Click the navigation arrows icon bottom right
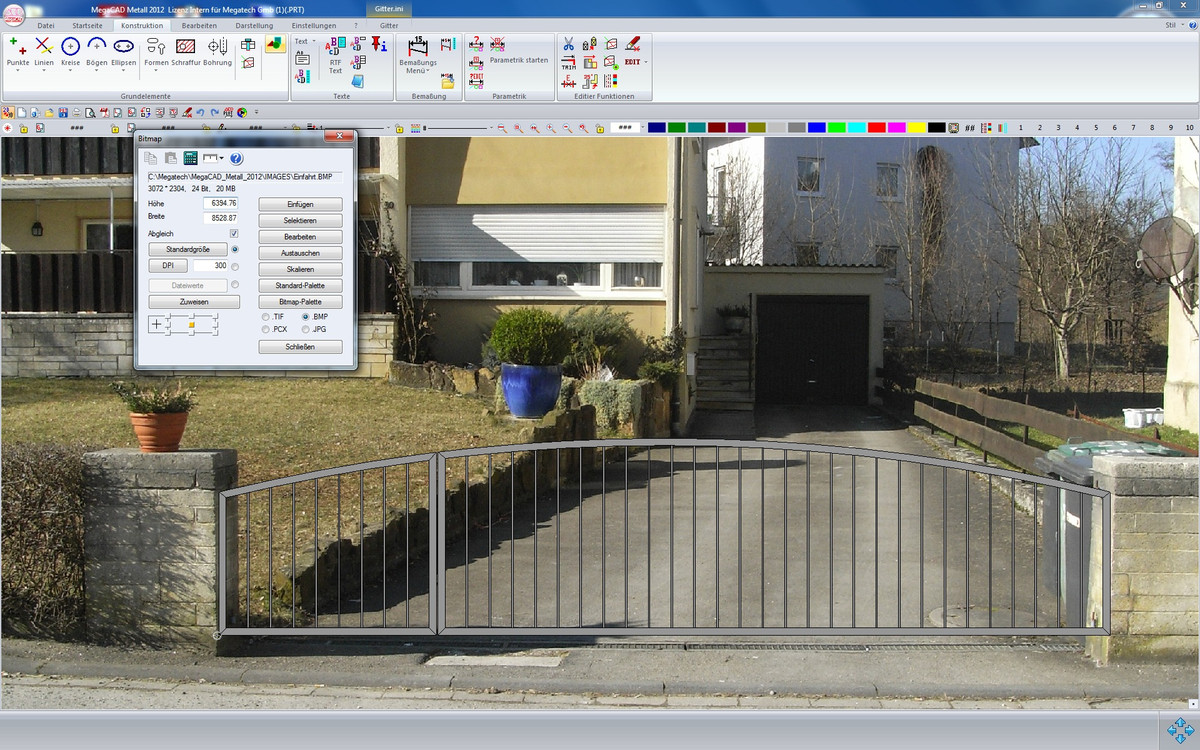This screenshot has height=750, width=1200. coord(1179,729)
